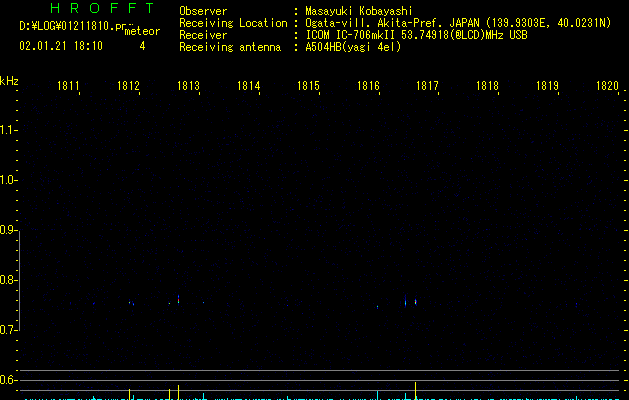629x400 pixels.
Task: Click the kHz axis unit label
Action: click(x=9, y=81)
